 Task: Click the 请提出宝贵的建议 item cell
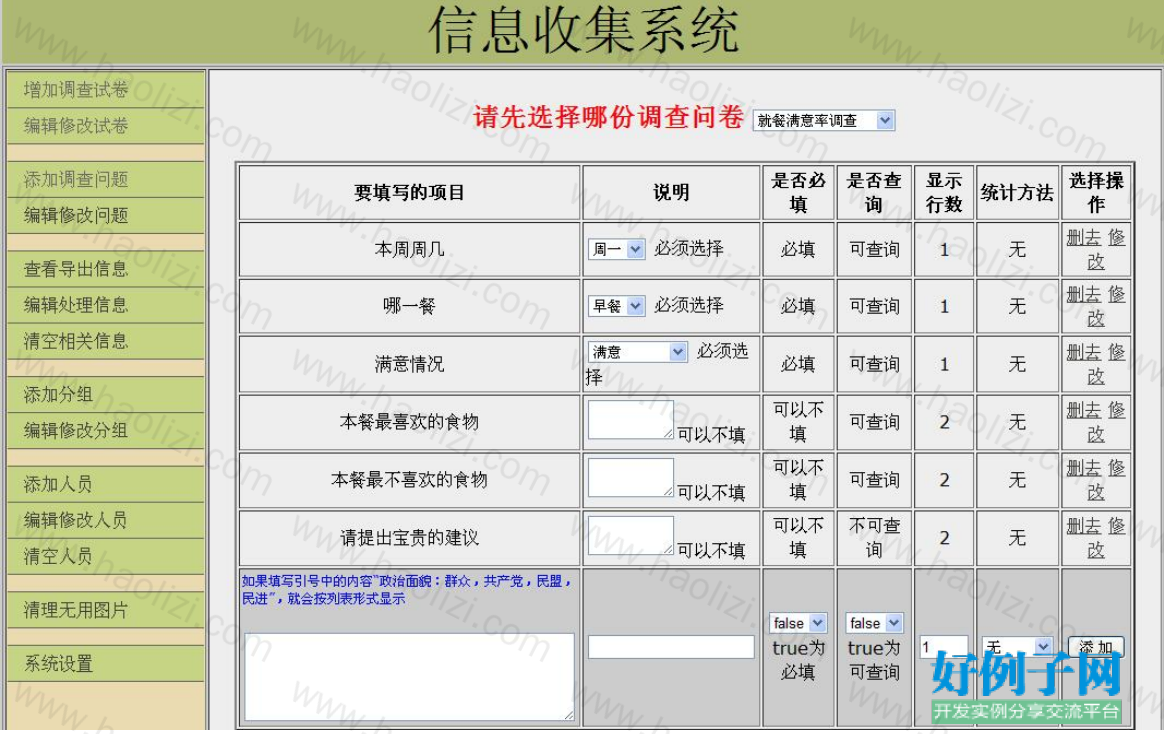(x=409, y=538)
